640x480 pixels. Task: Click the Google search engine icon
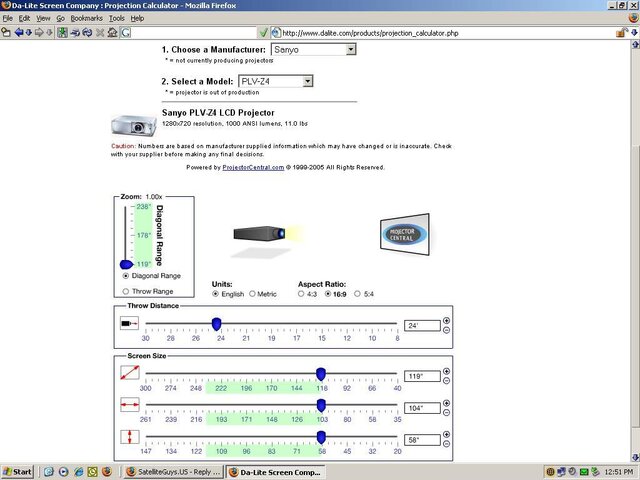click(125, 33)
